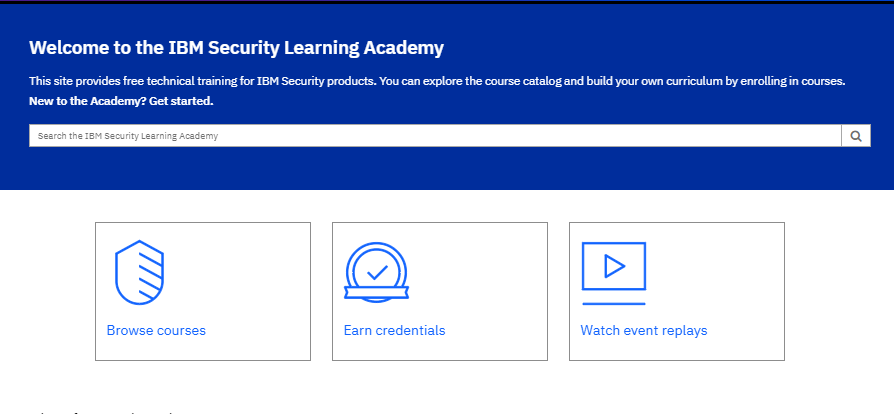Screen dimensions: 894x414
Task: Click the shield icon above Browse courses
Action: point(140,272)
